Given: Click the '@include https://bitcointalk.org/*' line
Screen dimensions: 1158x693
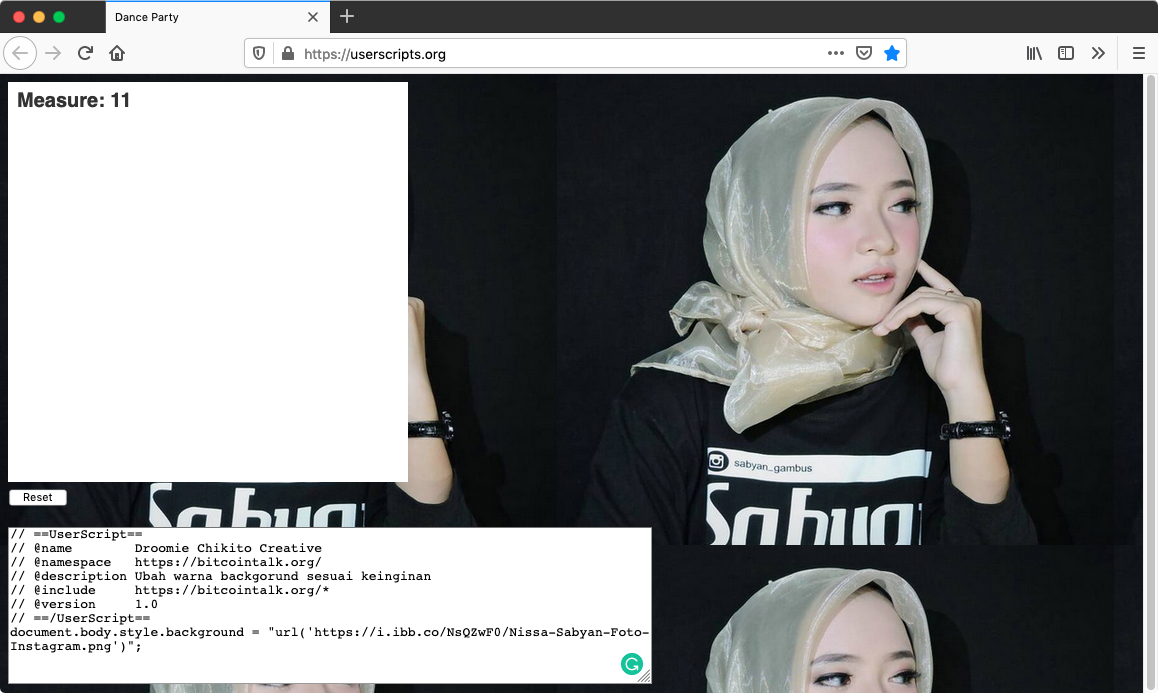Looking at the screenshot, I should click(170, 590).
